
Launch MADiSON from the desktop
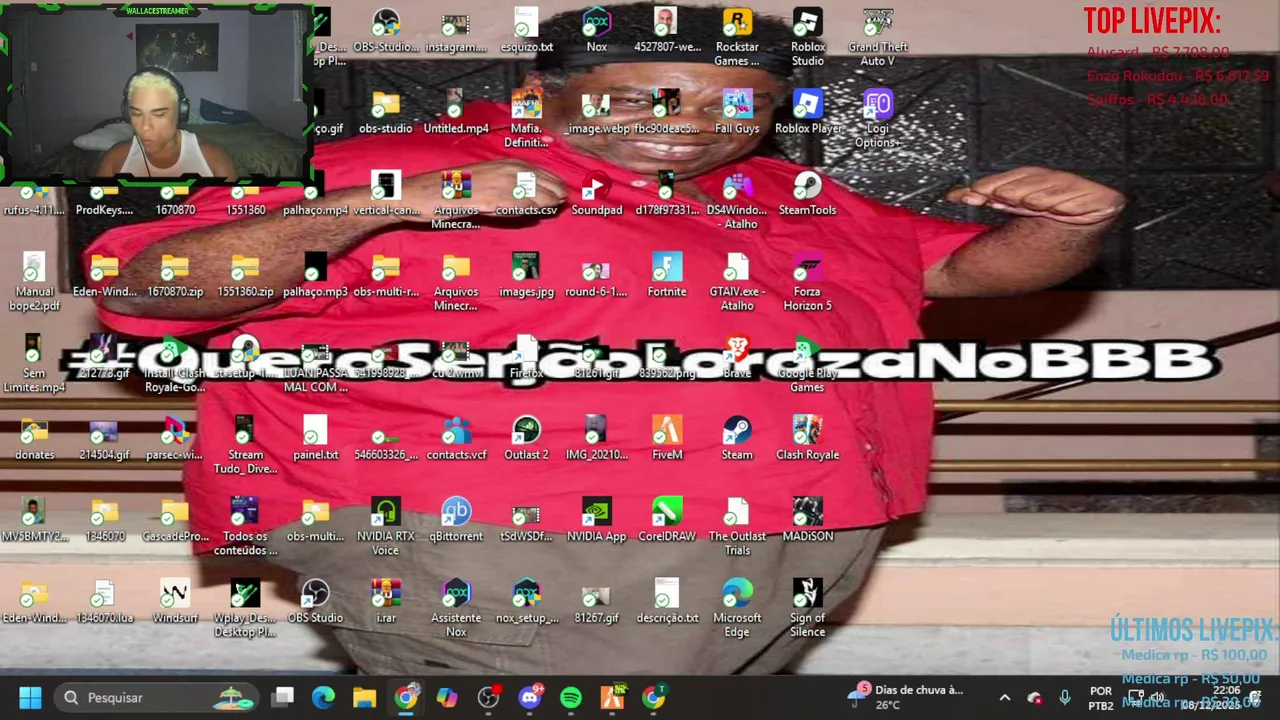tap(808, 520)
